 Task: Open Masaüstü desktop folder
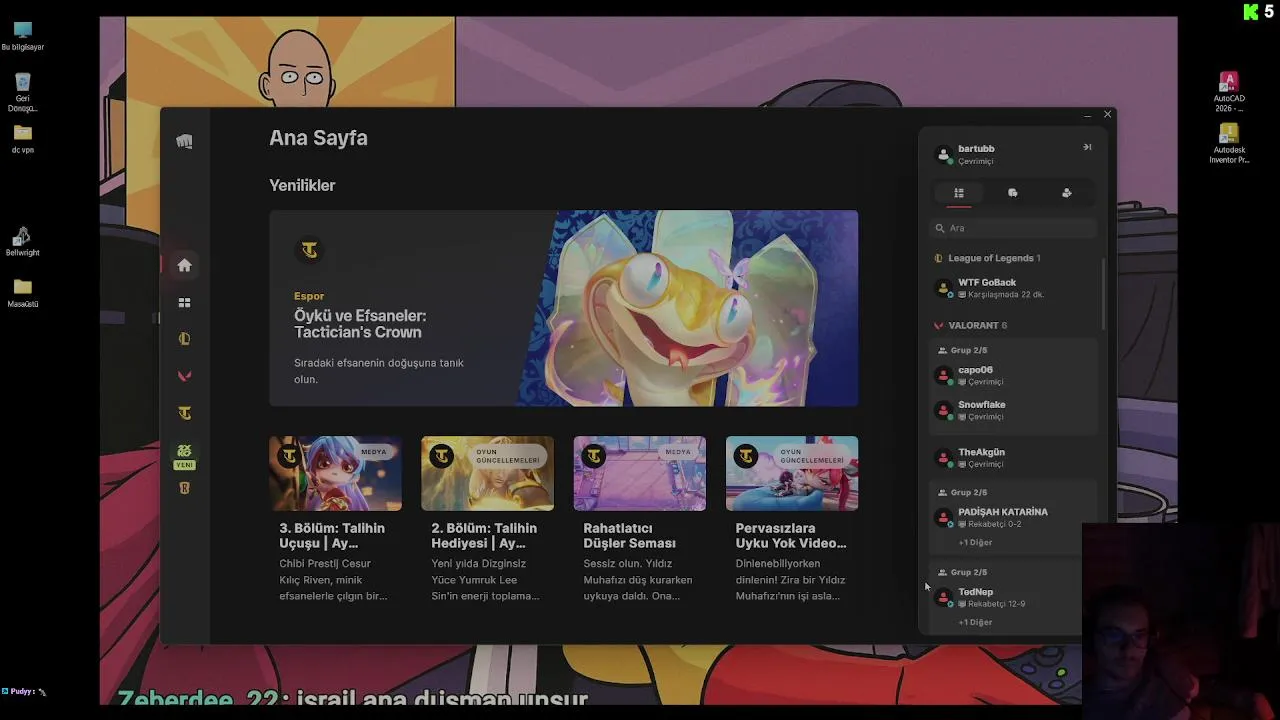22,292
